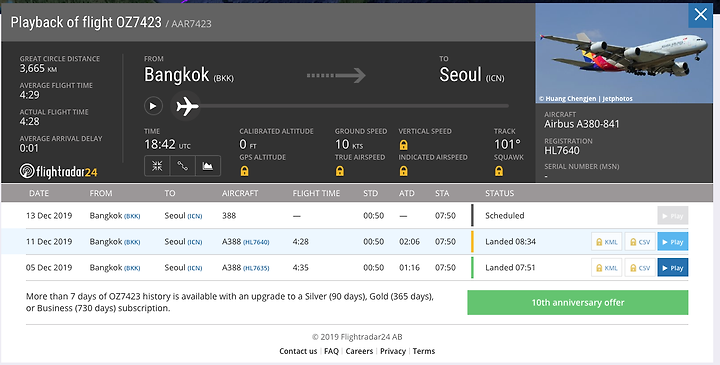Open the Contact us footer link
This screenshot has height=365, width=720.
[298, 351]
